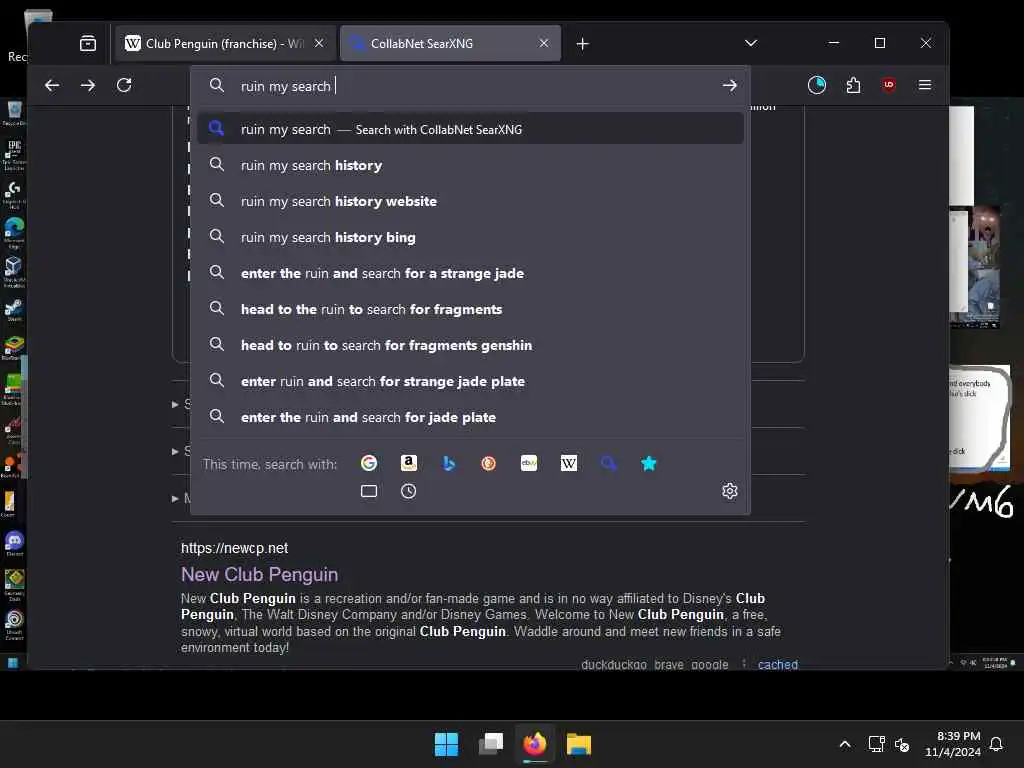Click the https://newcp.net URL
The height and width of the screenshot is (768, 1024).
pyautogui.click(x=234, y=548)
